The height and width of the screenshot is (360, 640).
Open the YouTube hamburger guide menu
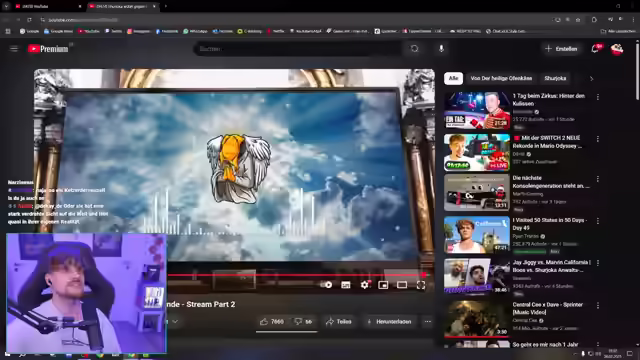click(14, 49)
